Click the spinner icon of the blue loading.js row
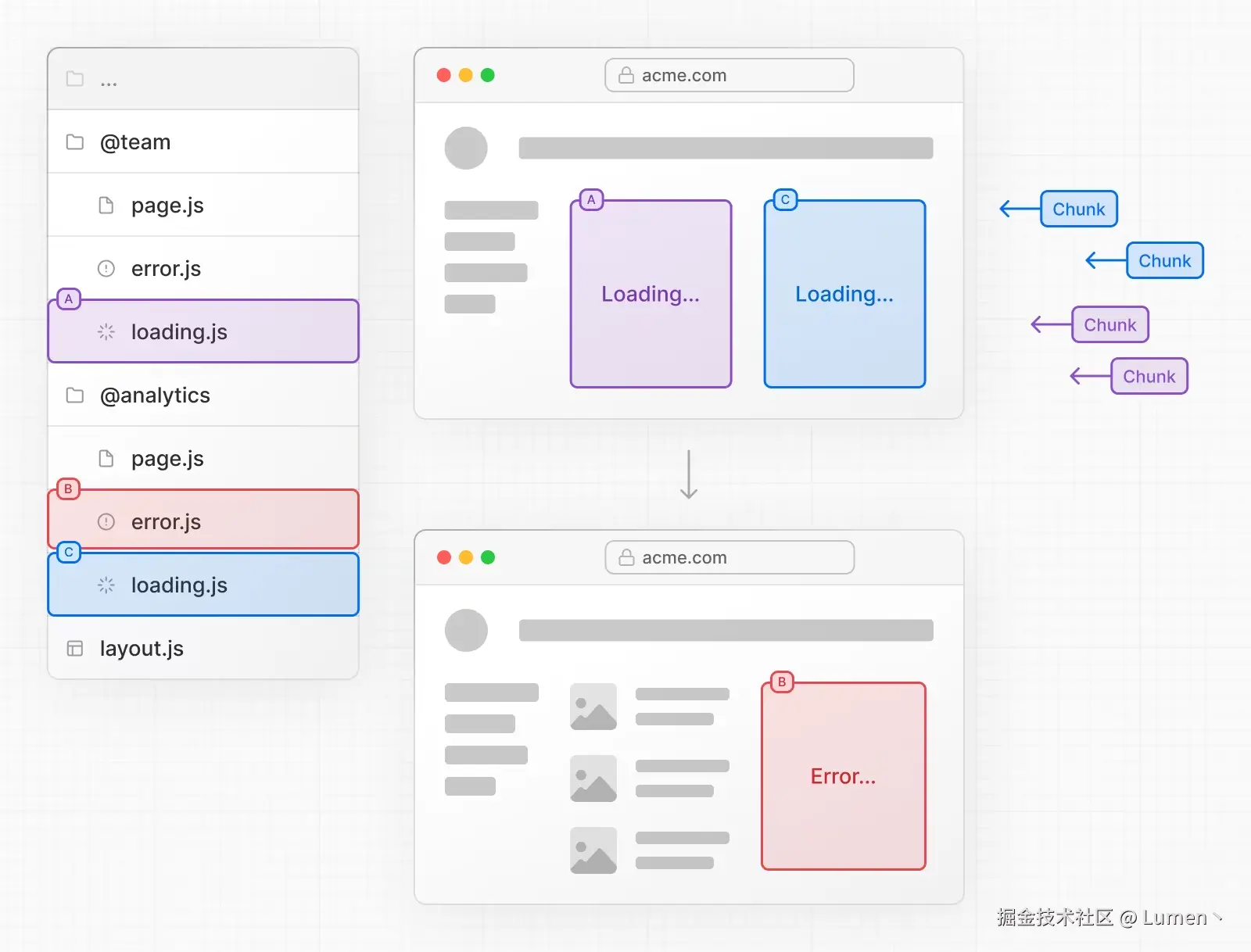The image size is (1251, 952). coord(106,585)
